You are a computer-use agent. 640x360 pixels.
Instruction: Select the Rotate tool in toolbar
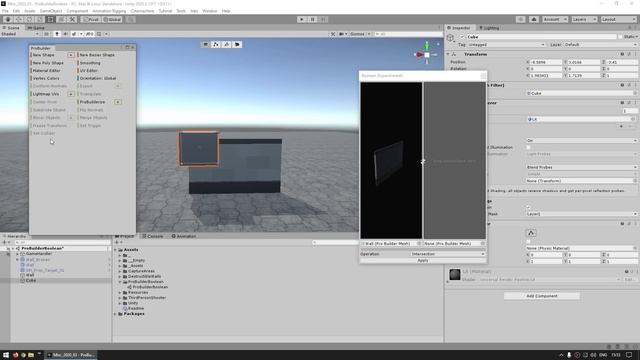coord(29,19)
